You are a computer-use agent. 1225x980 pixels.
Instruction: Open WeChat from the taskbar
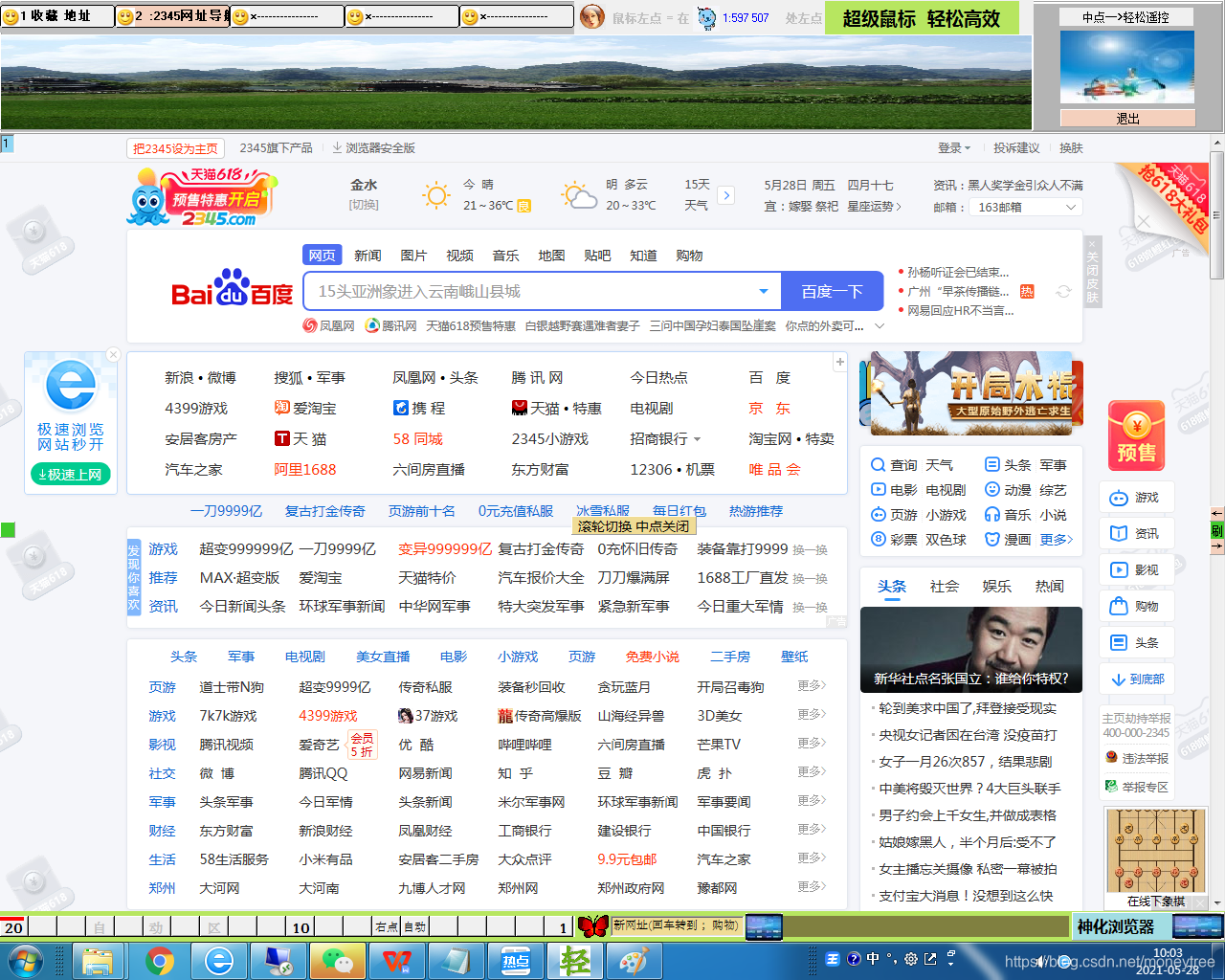(338, 961)
